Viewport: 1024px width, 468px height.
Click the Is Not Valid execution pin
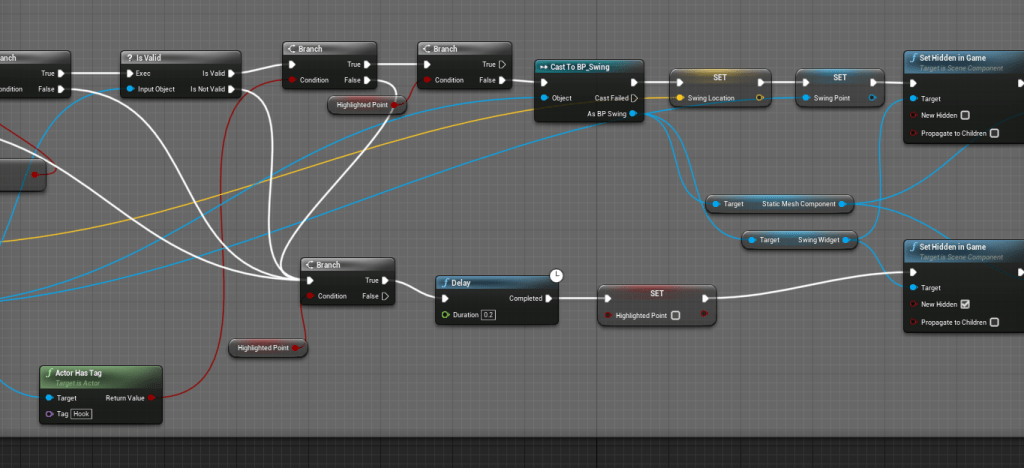coord(232,90)
